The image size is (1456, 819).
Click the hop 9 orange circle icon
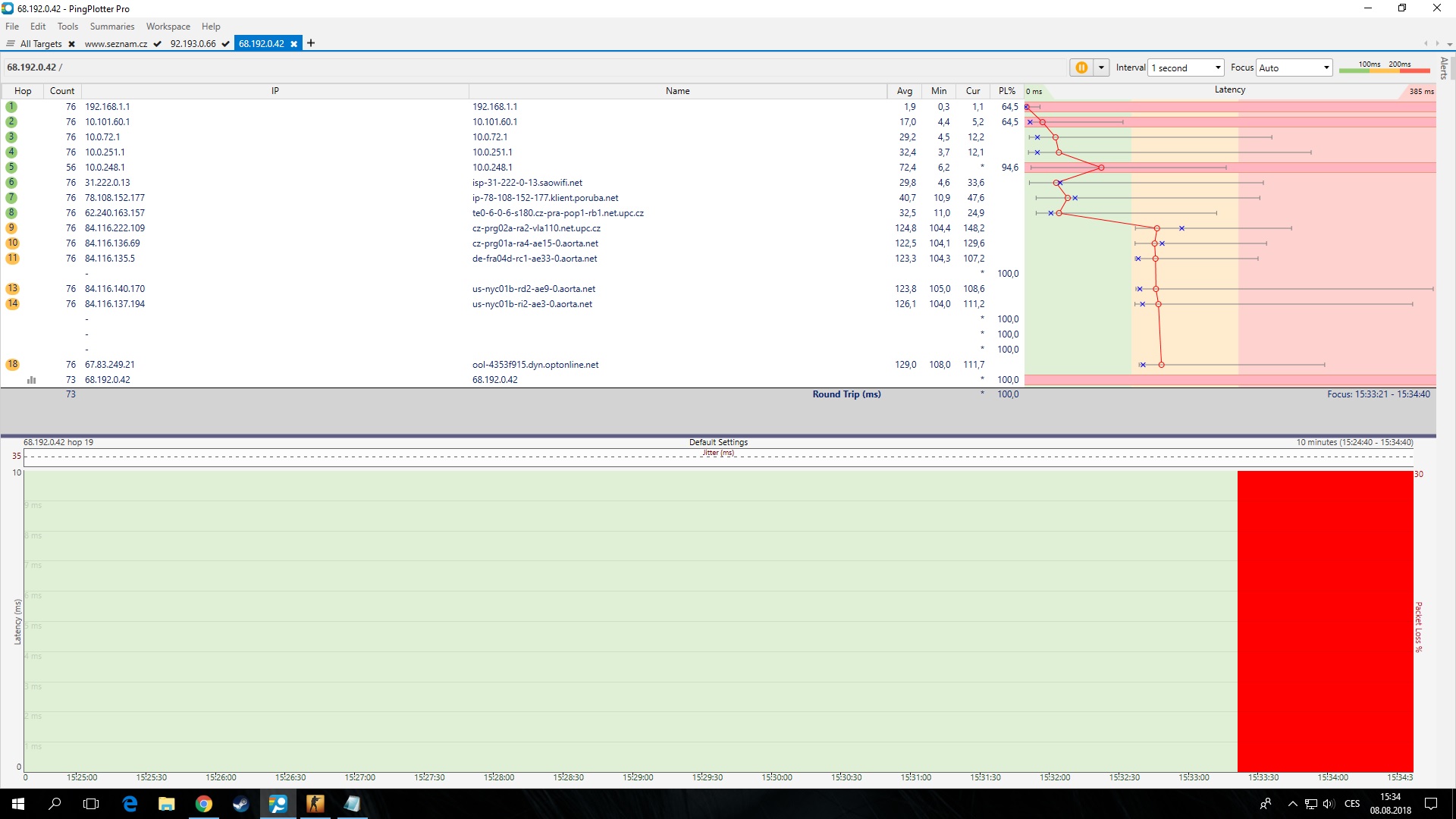pos(12,228)
